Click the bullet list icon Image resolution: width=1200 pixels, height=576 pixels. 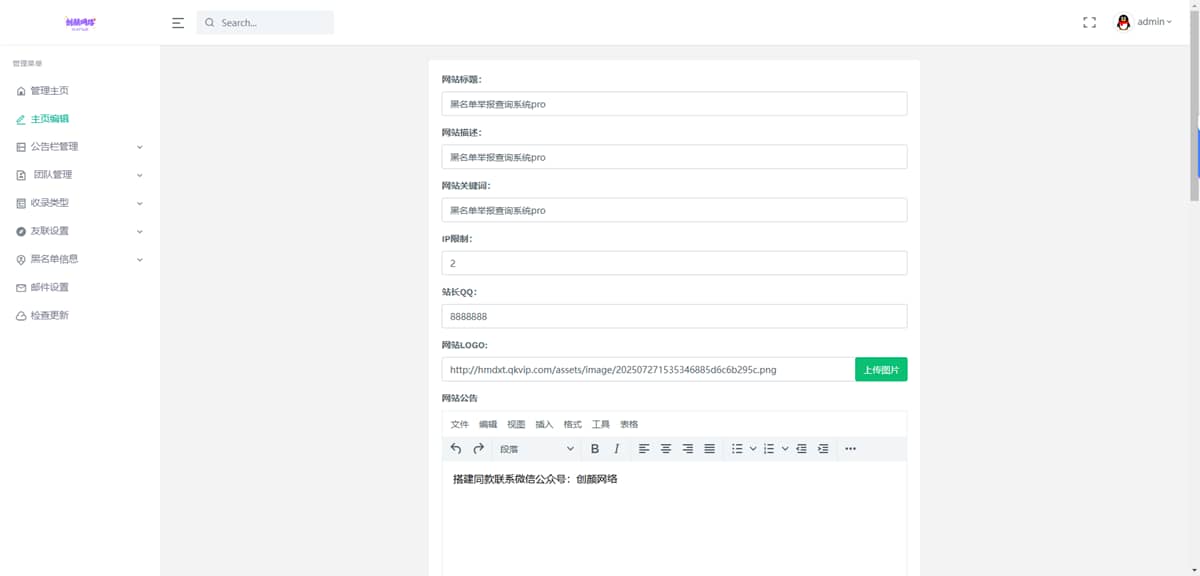(x=737, y=449)
